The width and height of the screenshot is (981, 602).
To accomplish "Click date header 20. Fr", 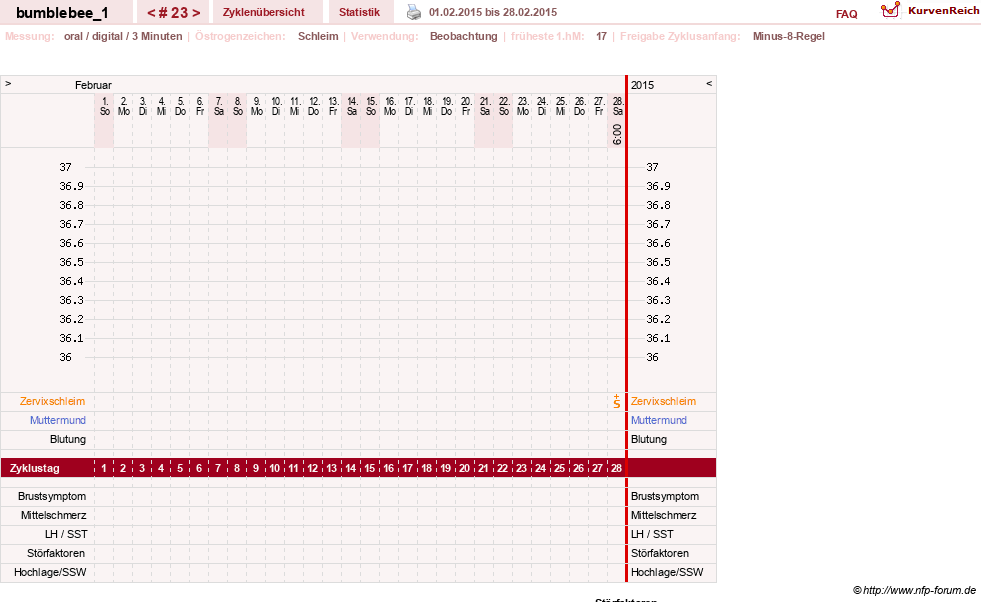I will pos(465,106).
